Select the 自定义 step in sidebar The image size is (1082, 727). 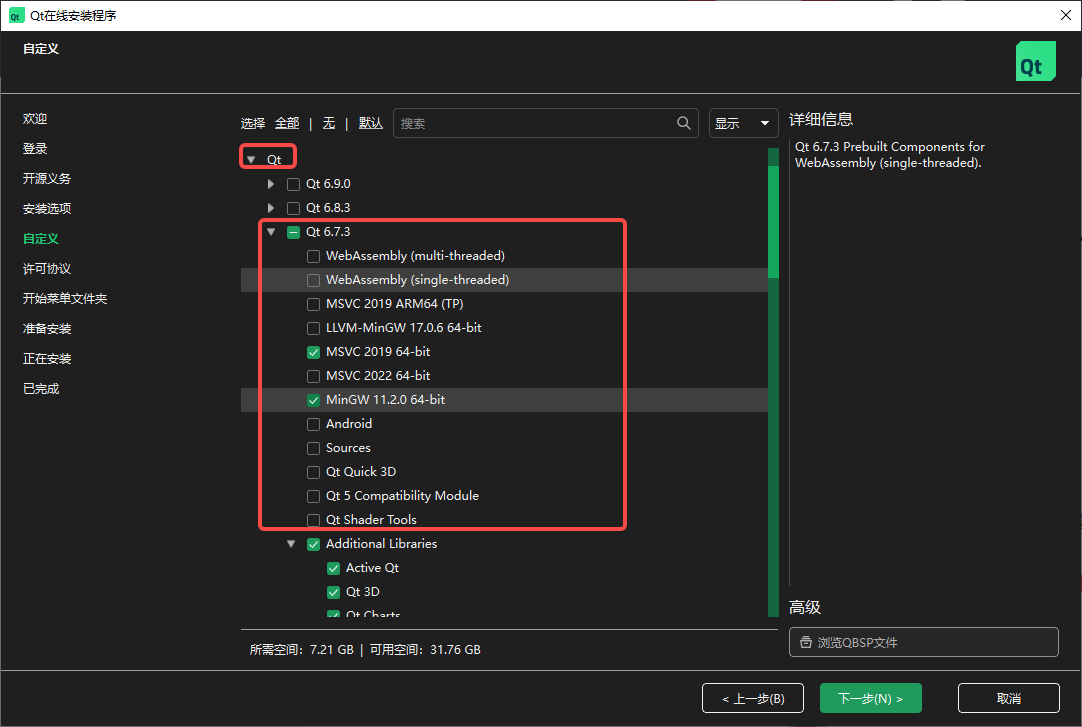point(41,239)
